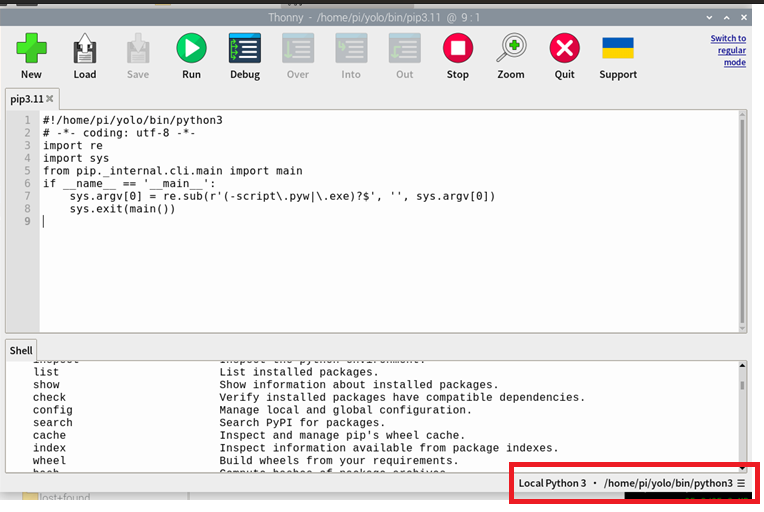This screenshot has width=764, height=512.
Task: Switch to regular mode link
Action: [x=728, y=50]
